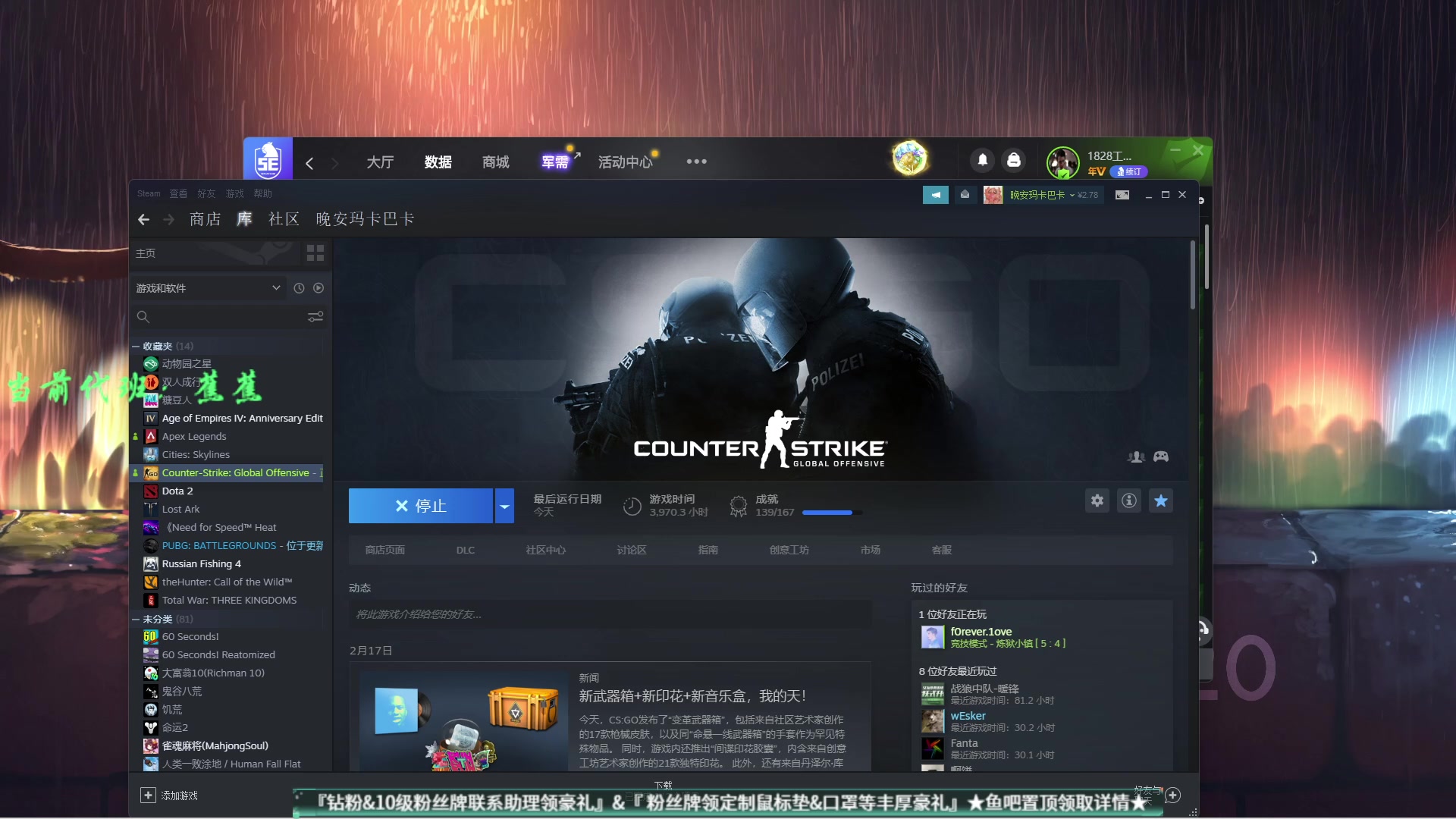The height and width of the screenshot is (819, 1456).
Task: Open the Steam Games menu
Action: point(235,194)
